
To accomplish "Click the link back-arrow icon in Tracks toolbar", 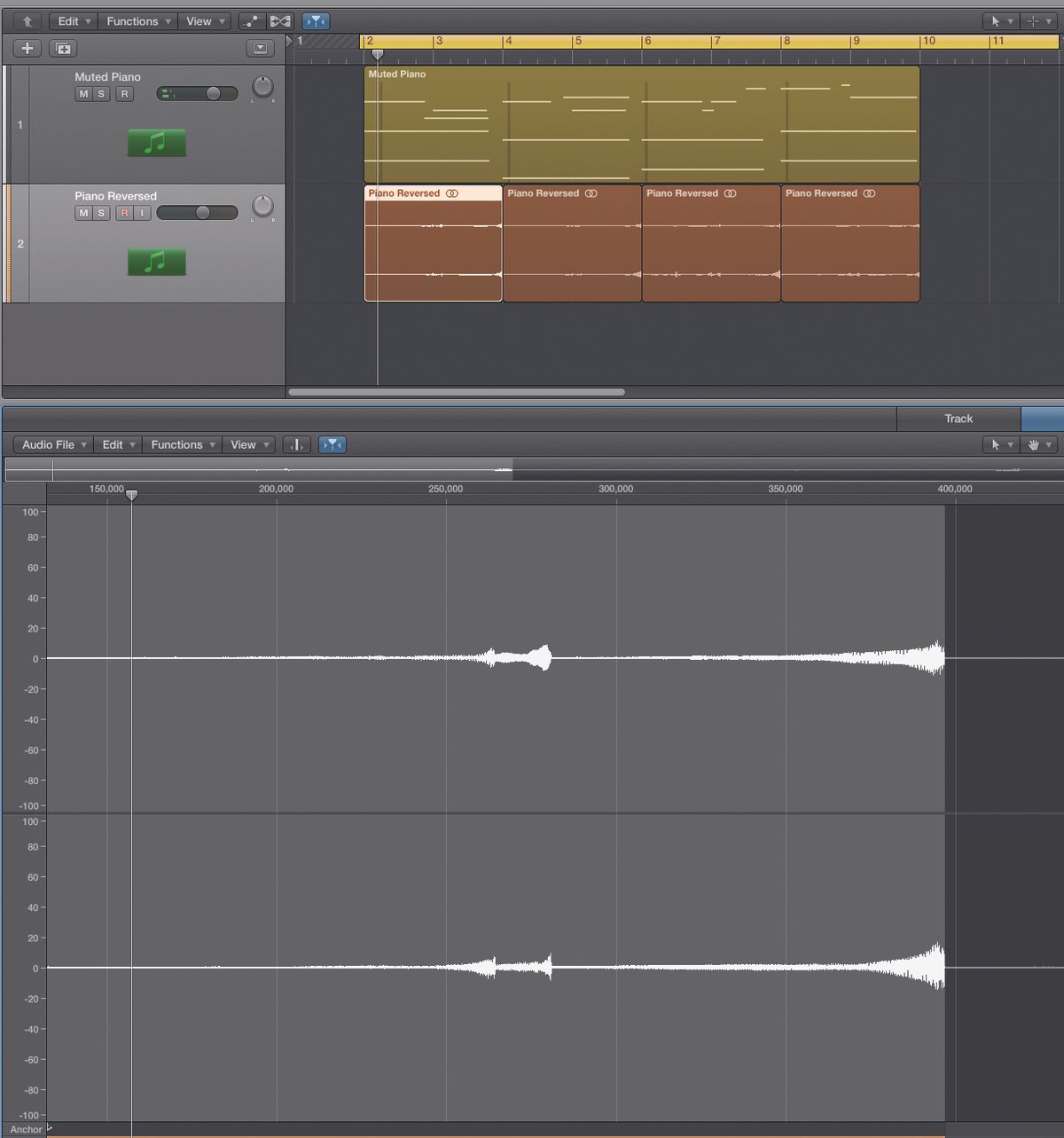I will 25,20.
